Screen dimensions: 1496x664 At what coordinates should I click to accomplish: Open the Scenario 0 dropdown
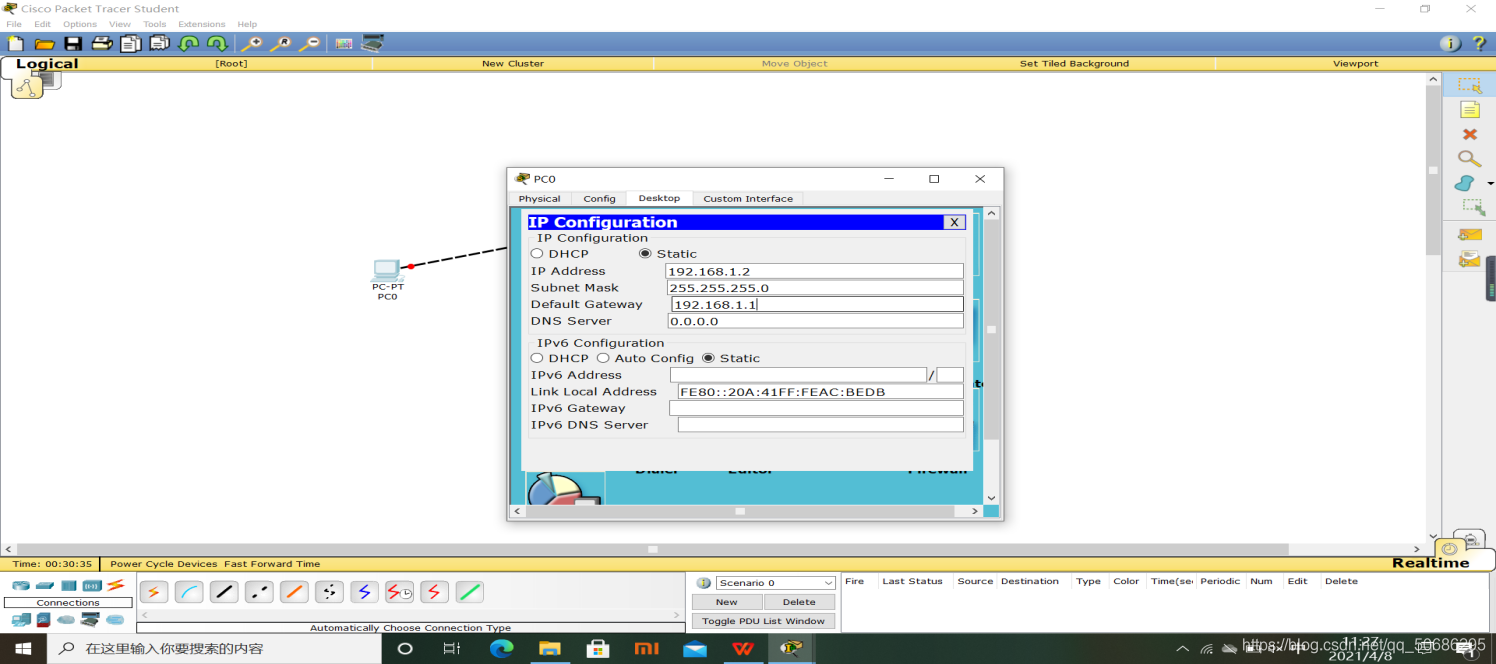pyautogui.click(x=776, y=583)
